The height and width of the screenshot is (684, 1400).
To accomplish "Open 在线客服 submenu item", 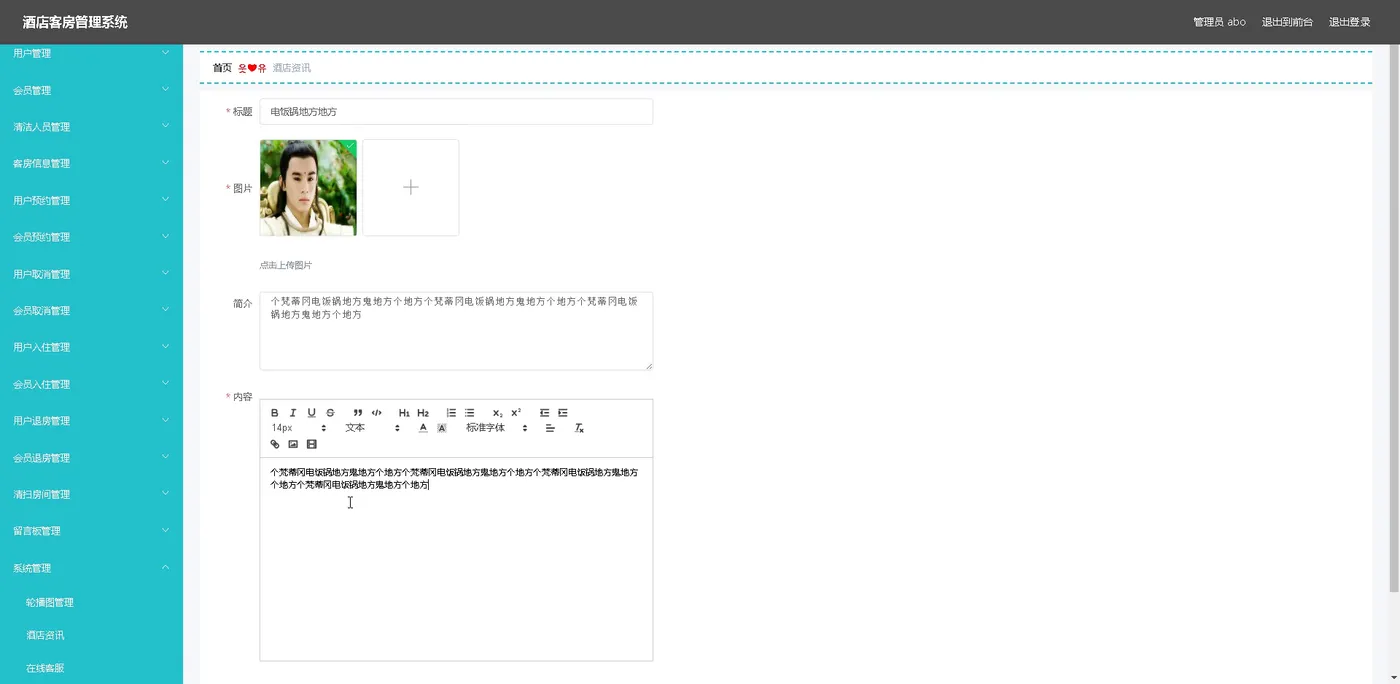I will (91, 668).
